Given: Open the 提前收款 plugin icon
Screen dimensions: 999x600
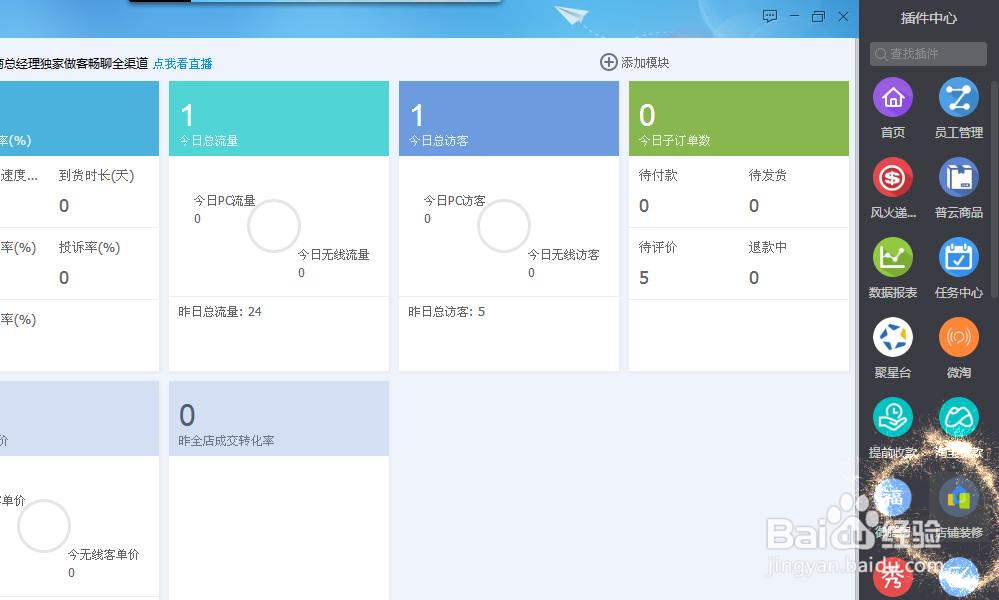Looking at the screenshot, I should coord(893,417).
